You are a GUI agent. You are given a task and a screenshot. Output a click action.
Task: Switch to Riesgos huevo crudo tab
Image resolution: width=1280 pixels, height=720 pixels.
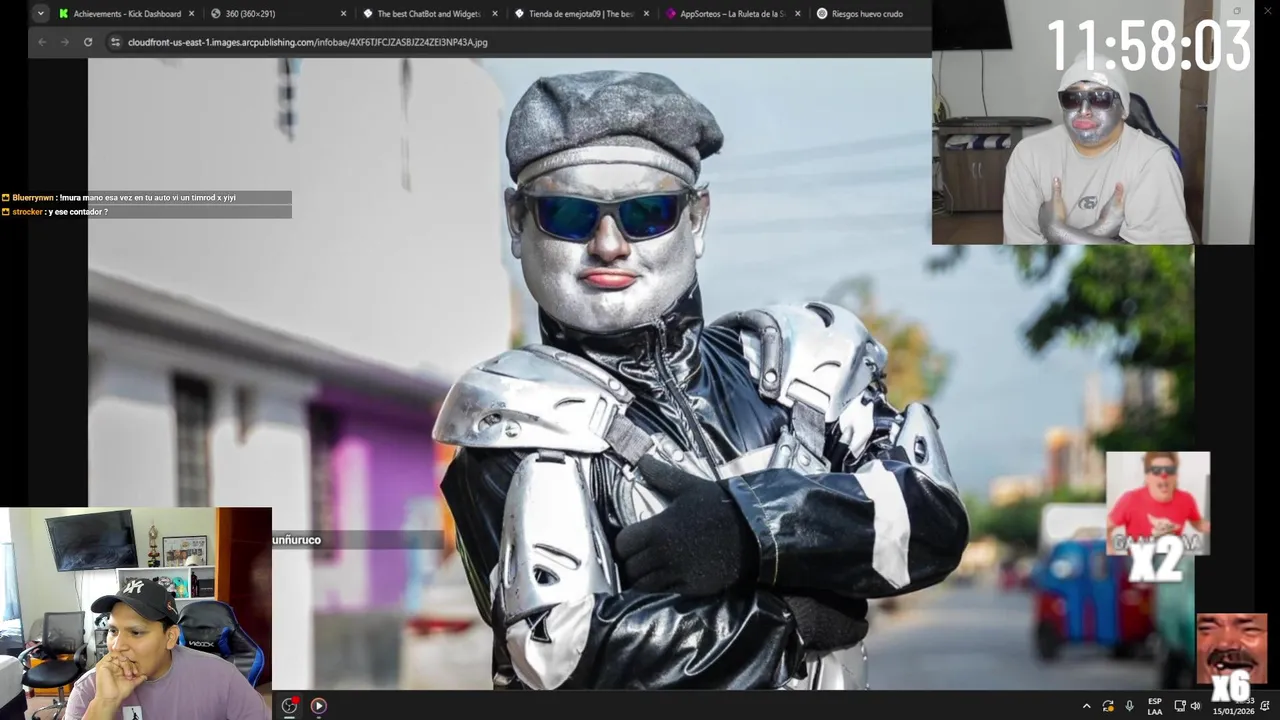[866, 14]
